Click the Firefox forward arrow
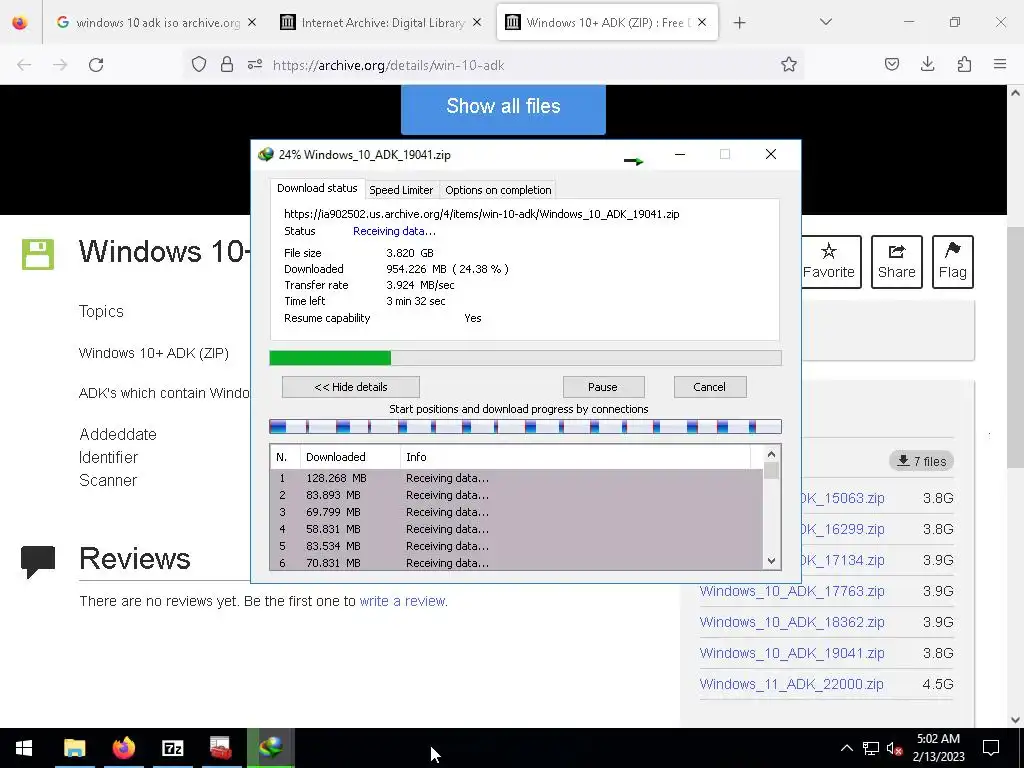This screenshot has width=1024, height=768. pos(60,65)
